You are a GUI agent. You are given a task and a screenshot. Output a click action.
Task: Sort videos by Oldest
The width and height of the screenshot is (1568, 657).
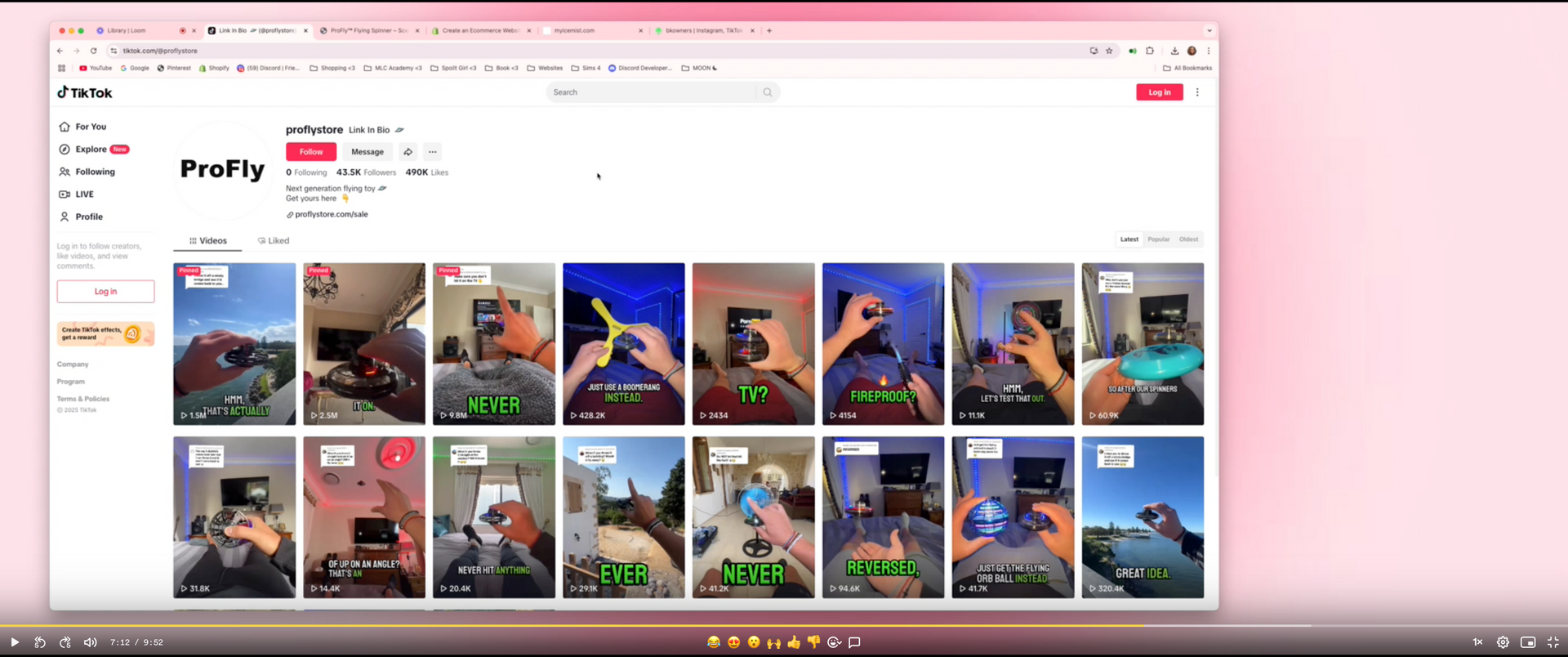pyautogui.click(x=1188, y=239)
